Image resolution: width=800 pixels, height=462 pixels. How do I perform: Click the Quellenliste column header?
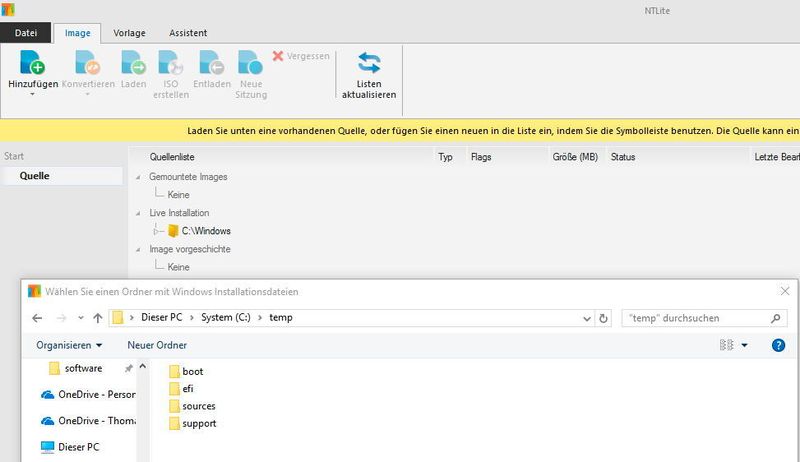(172, 157)
